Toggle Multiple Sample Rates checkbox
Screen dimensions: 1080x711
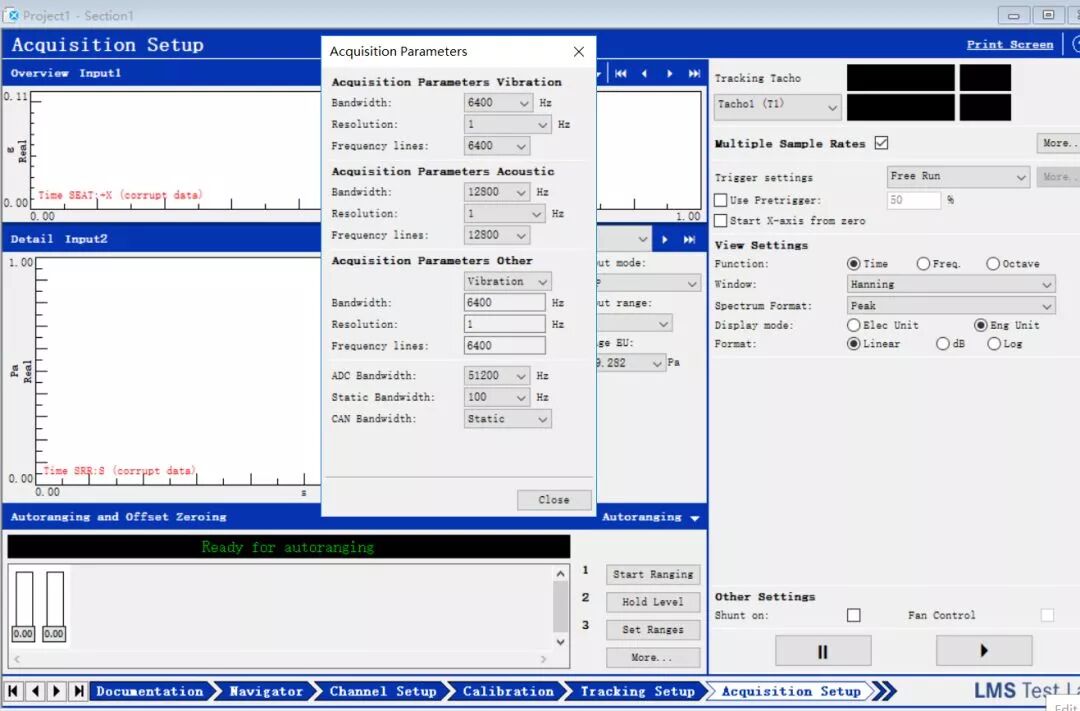881,143
